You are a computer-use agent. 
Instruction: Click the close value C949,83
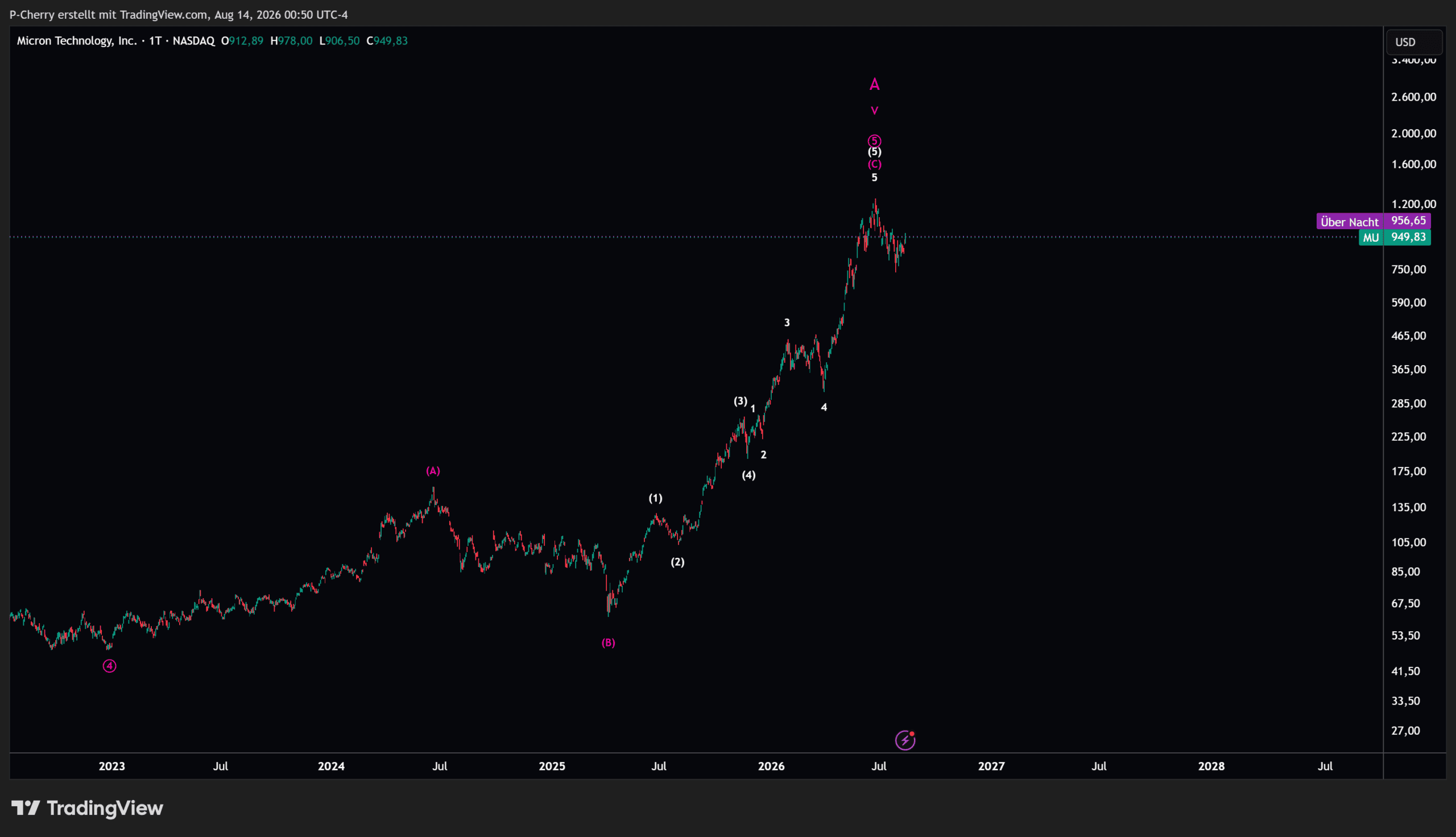[387, 41]
